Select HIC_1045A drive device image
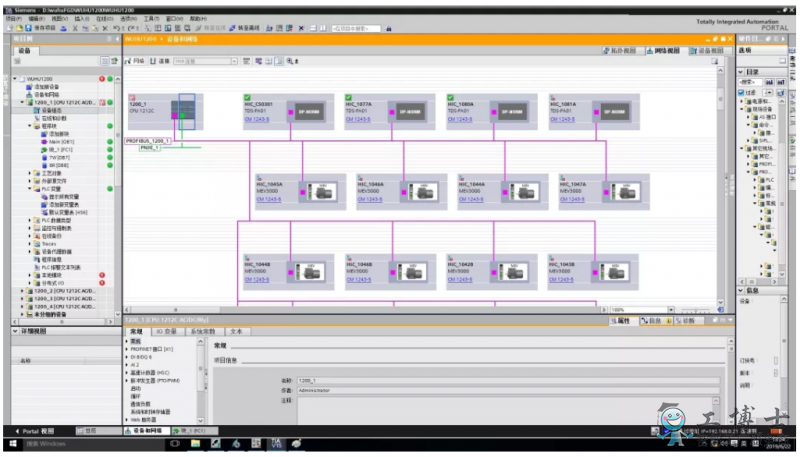This screenshot has height=457, width=800. [x=321, y=192]
